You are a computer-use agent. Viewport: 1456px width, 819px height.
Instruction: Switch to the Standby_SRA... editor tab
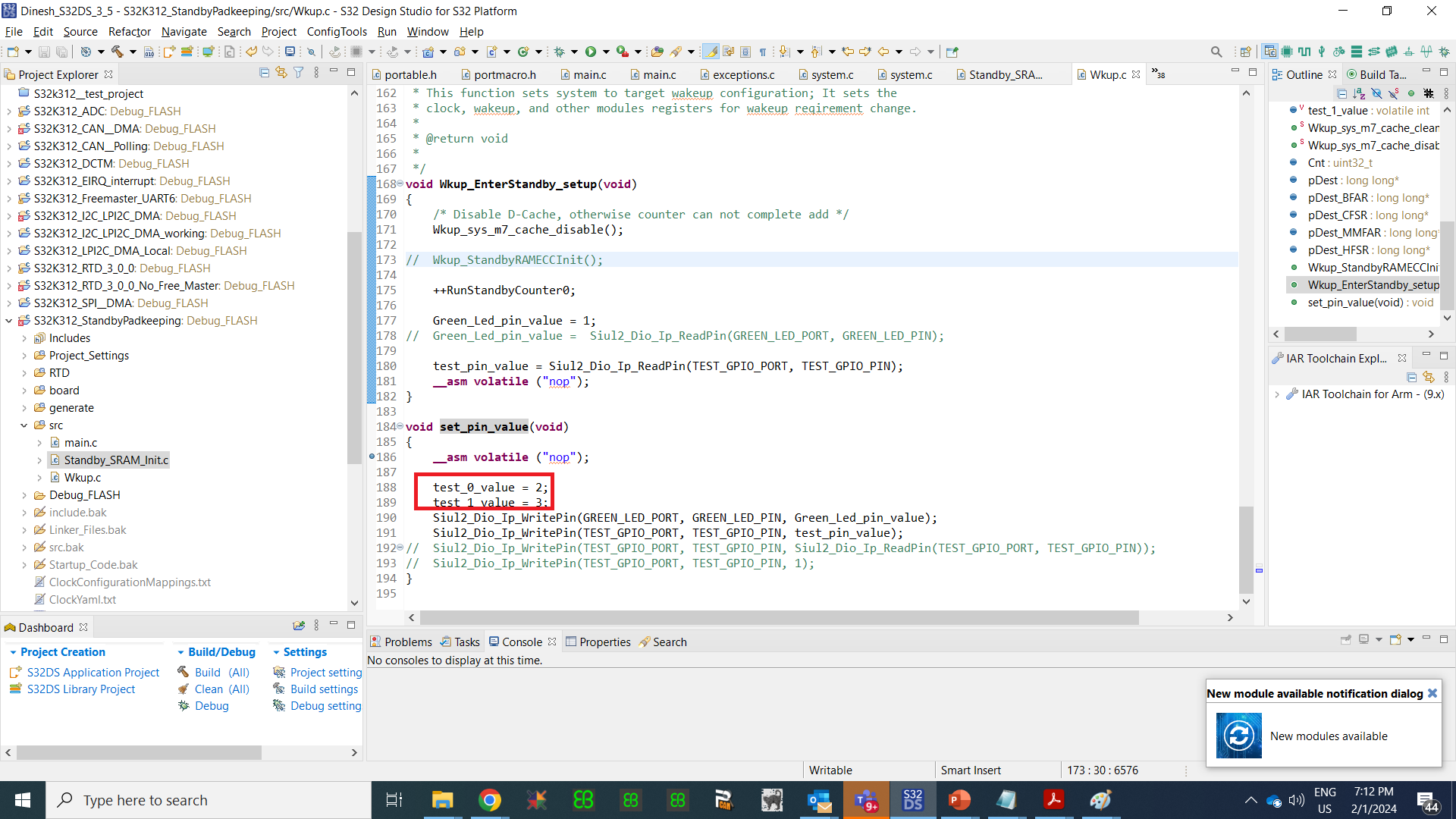point(1005,74)
